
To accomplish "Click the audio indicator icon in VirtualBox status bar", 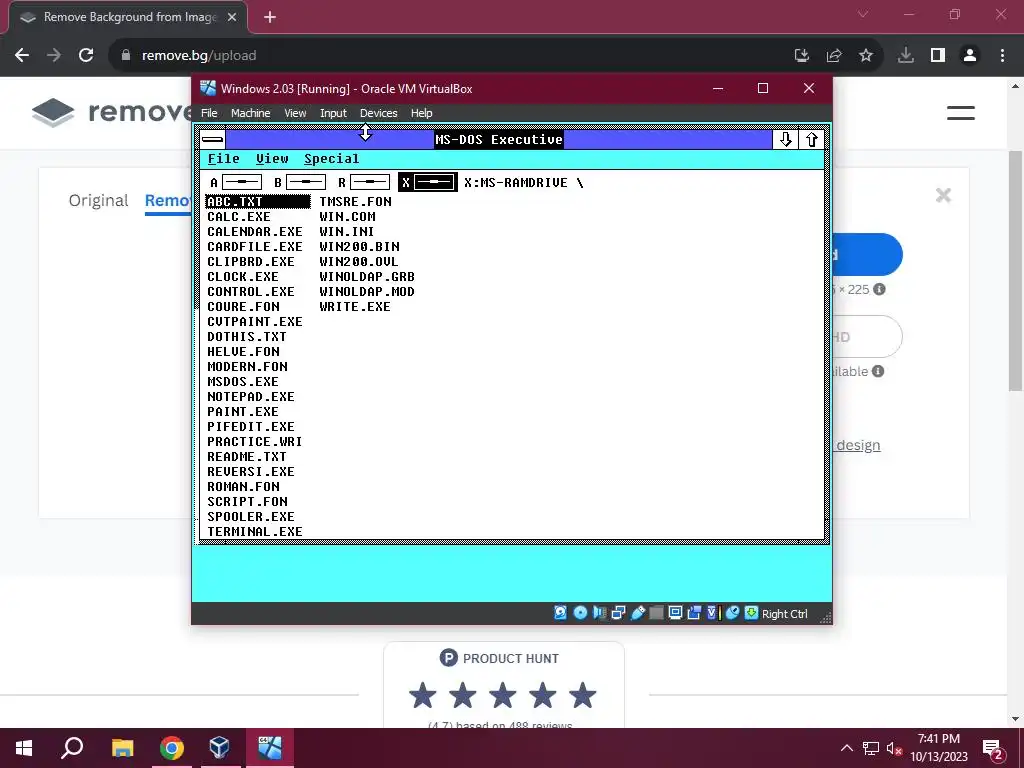I will click(599, 613).
